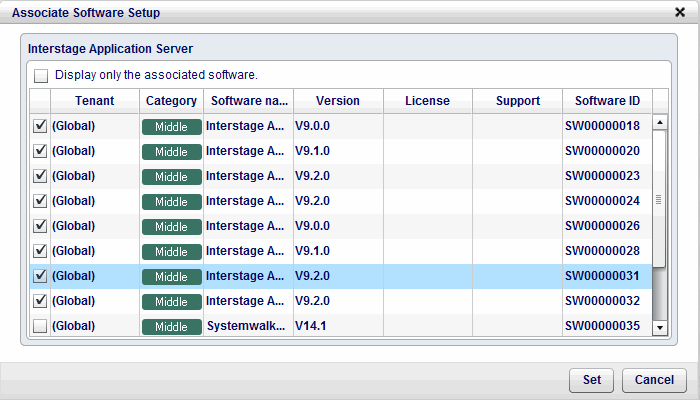
Task: Select the Middle badge in SW00000023 row
Action: tap(171, 177)
